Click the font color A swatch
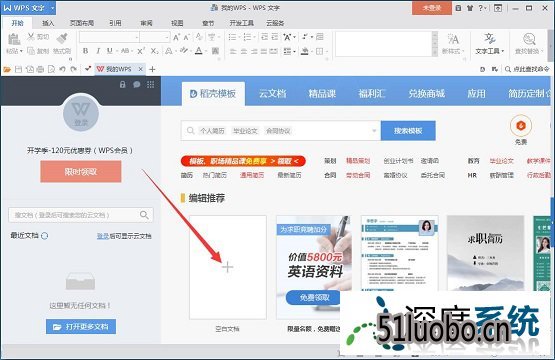This screenshot has height=360, width=555. [199, 51]
